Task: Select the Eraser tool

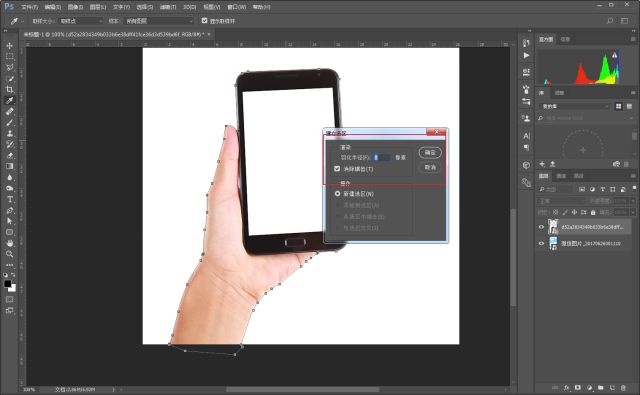Action: 9,155
